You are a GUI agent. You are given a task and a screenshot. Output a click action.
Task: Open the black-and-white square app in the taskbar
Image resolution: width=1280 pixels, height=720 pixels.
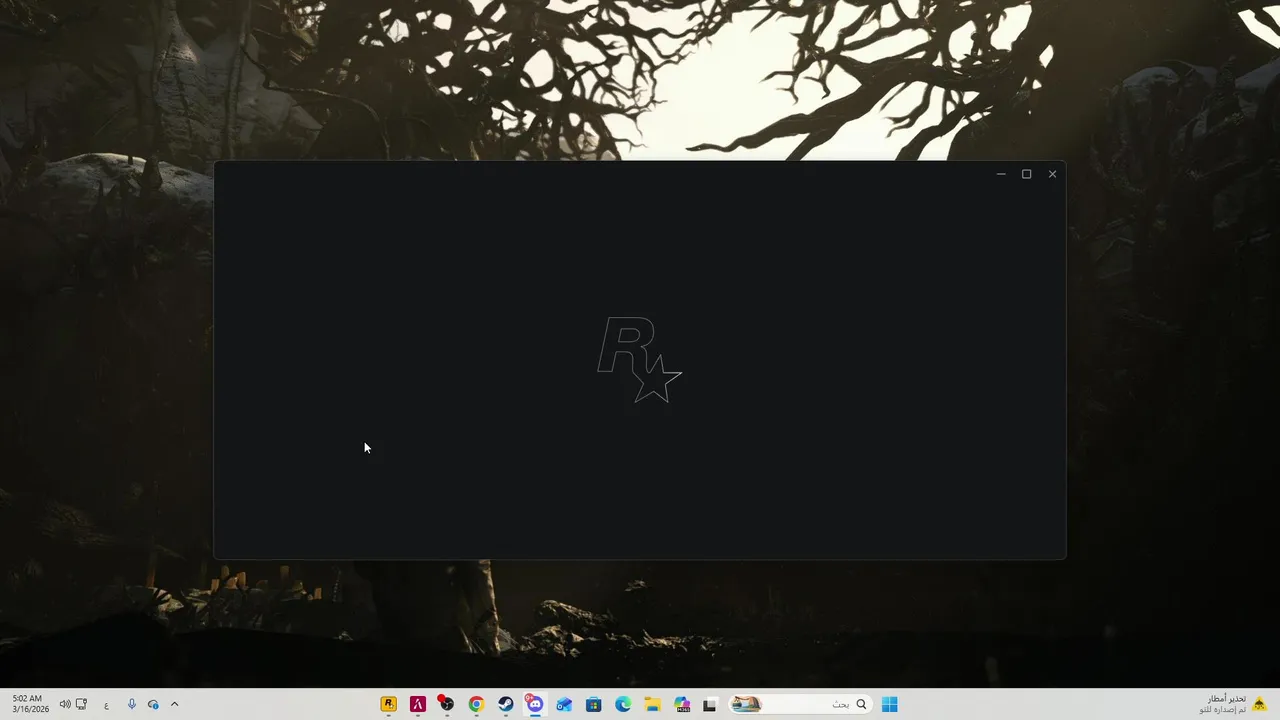[x=710, y=704]
